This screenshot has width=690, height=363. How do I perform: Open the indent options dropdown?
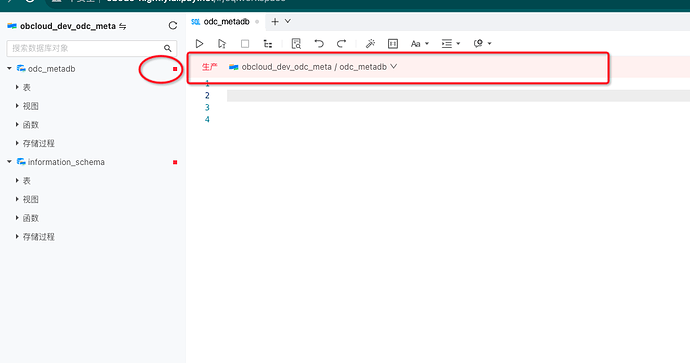451,44
